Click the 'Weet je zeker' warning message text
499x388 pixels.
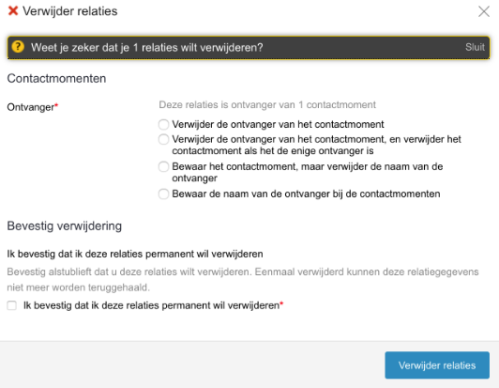(147, 47)
